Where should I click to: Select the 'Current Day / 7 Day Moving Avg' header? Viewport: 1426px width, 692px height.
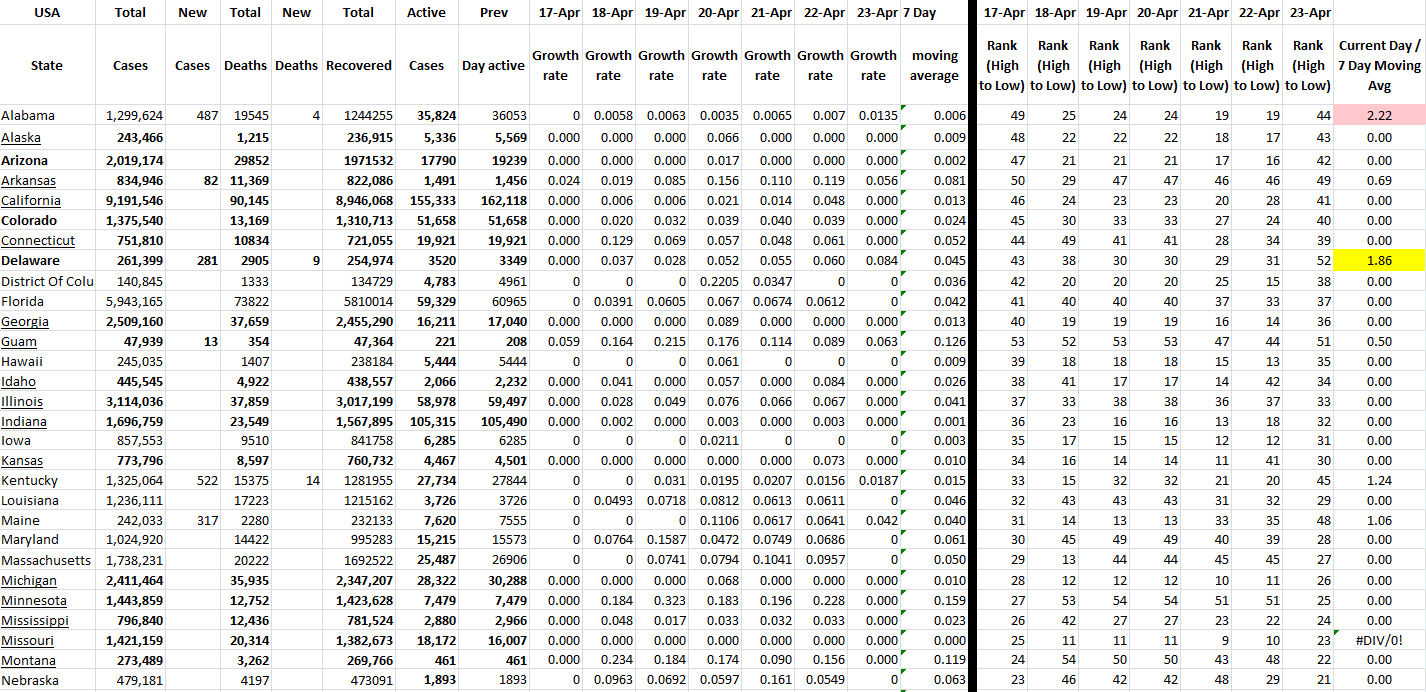pos(1379,65)
